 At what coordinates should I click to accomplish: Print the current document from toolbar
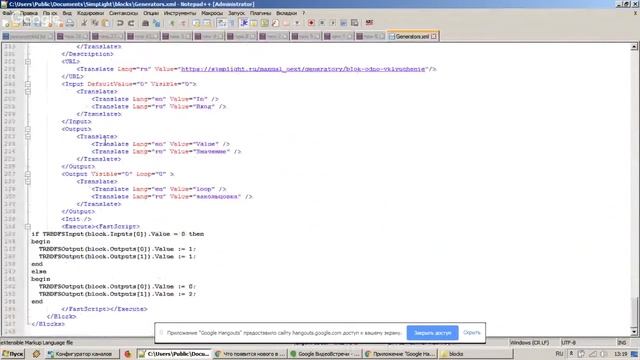click(x=70, y=23)
